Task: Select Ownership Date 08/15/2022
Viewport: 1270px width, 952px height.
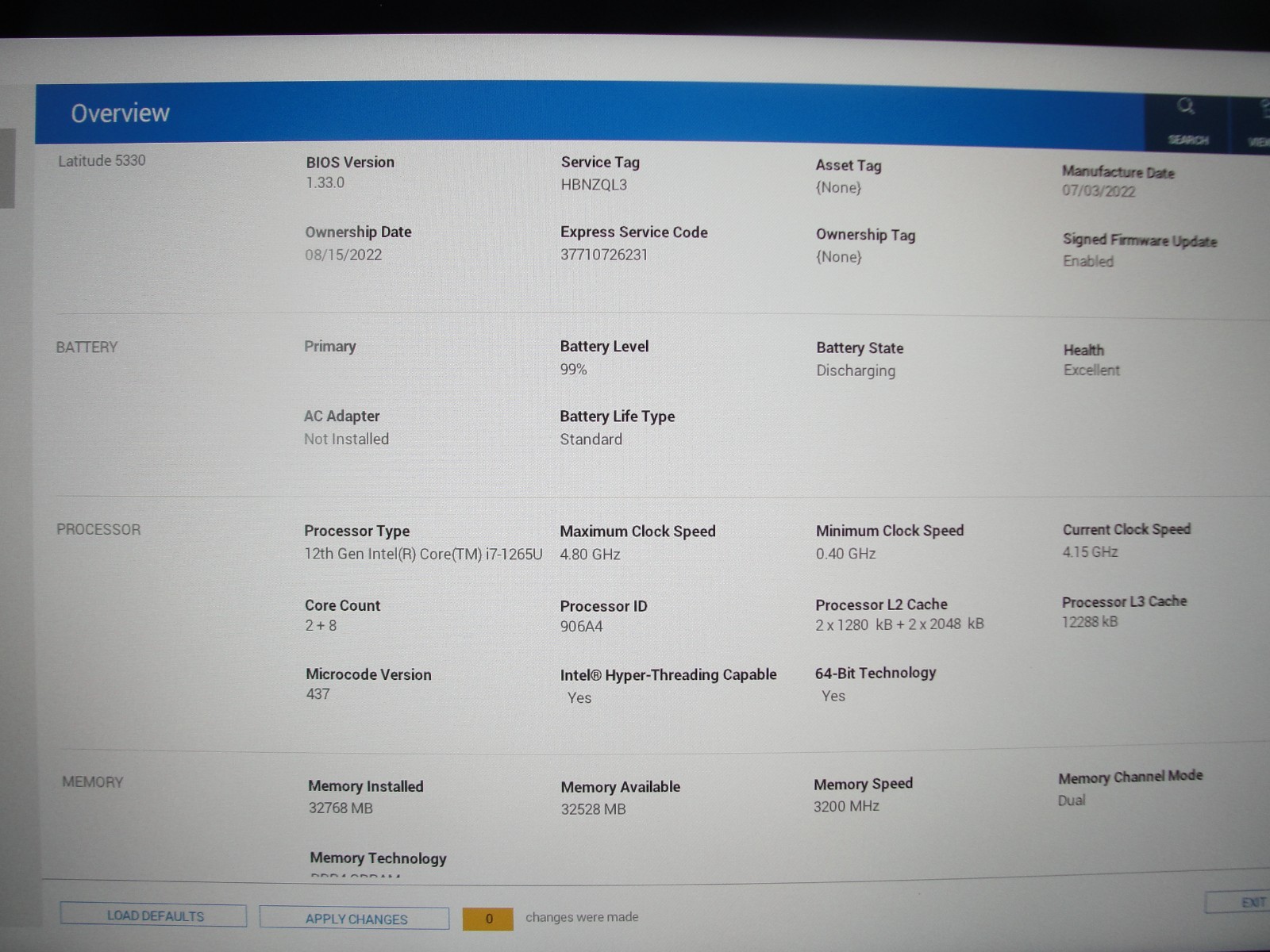Action: (x=344, y=255)
